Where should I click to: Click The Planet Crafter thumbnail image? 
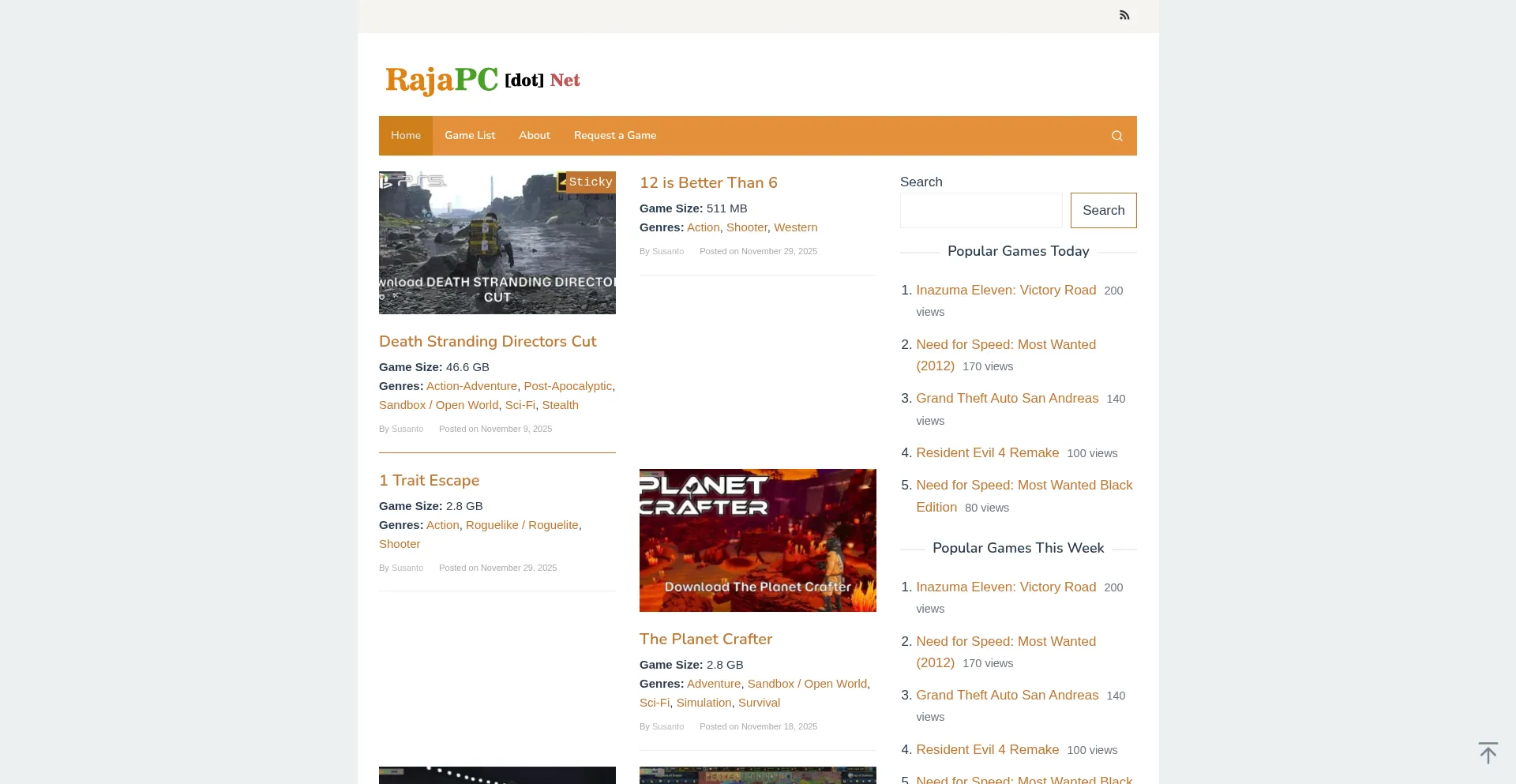pos(757,540)
